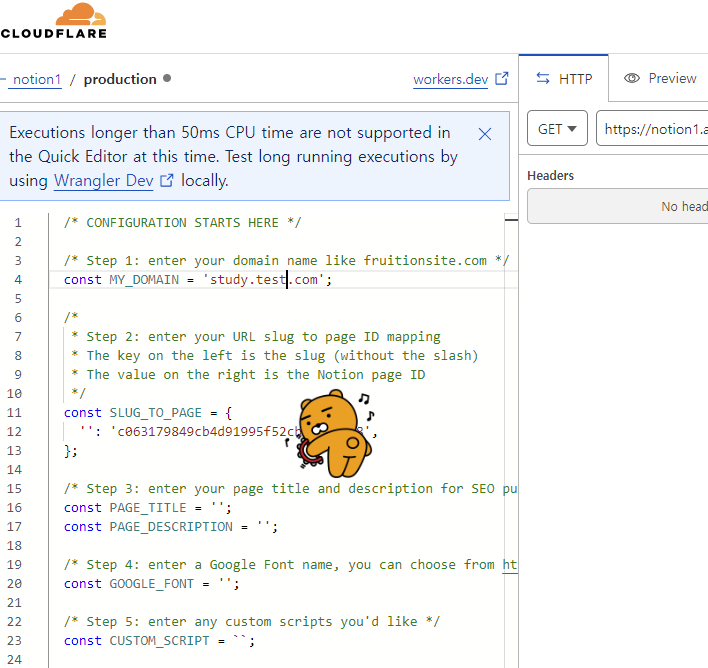The height and width of the screenshot is (668, 708).
Task: Click the PAGE_TITLE code line
Action: [x=148, y=508]
